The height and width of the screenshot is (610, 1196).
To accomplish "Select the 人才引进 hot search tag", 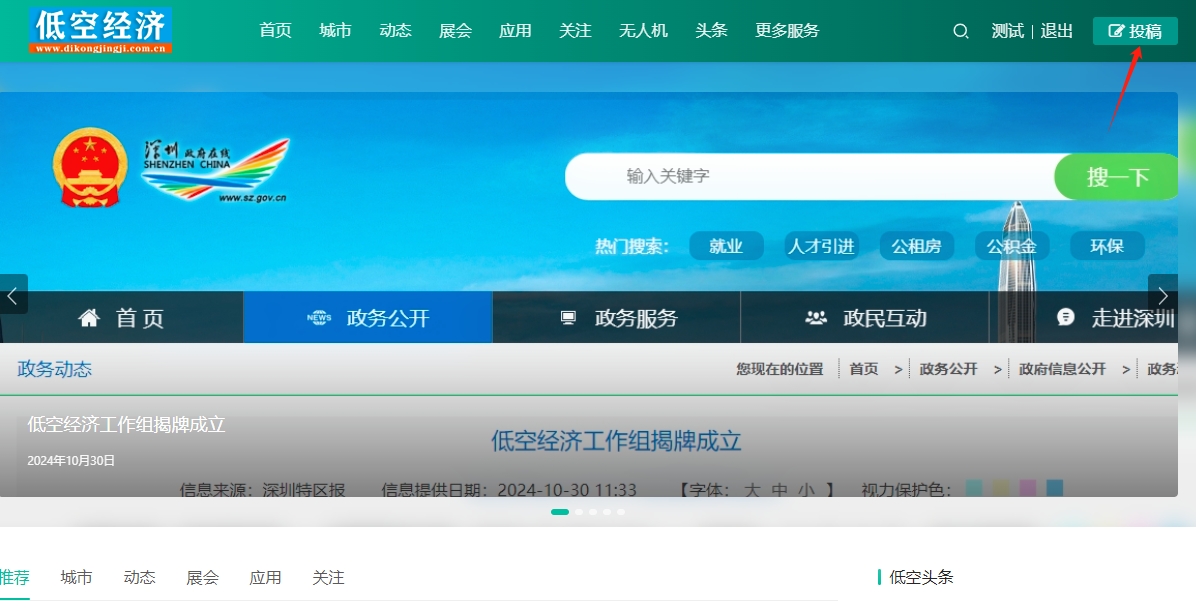I will point(821,246).
